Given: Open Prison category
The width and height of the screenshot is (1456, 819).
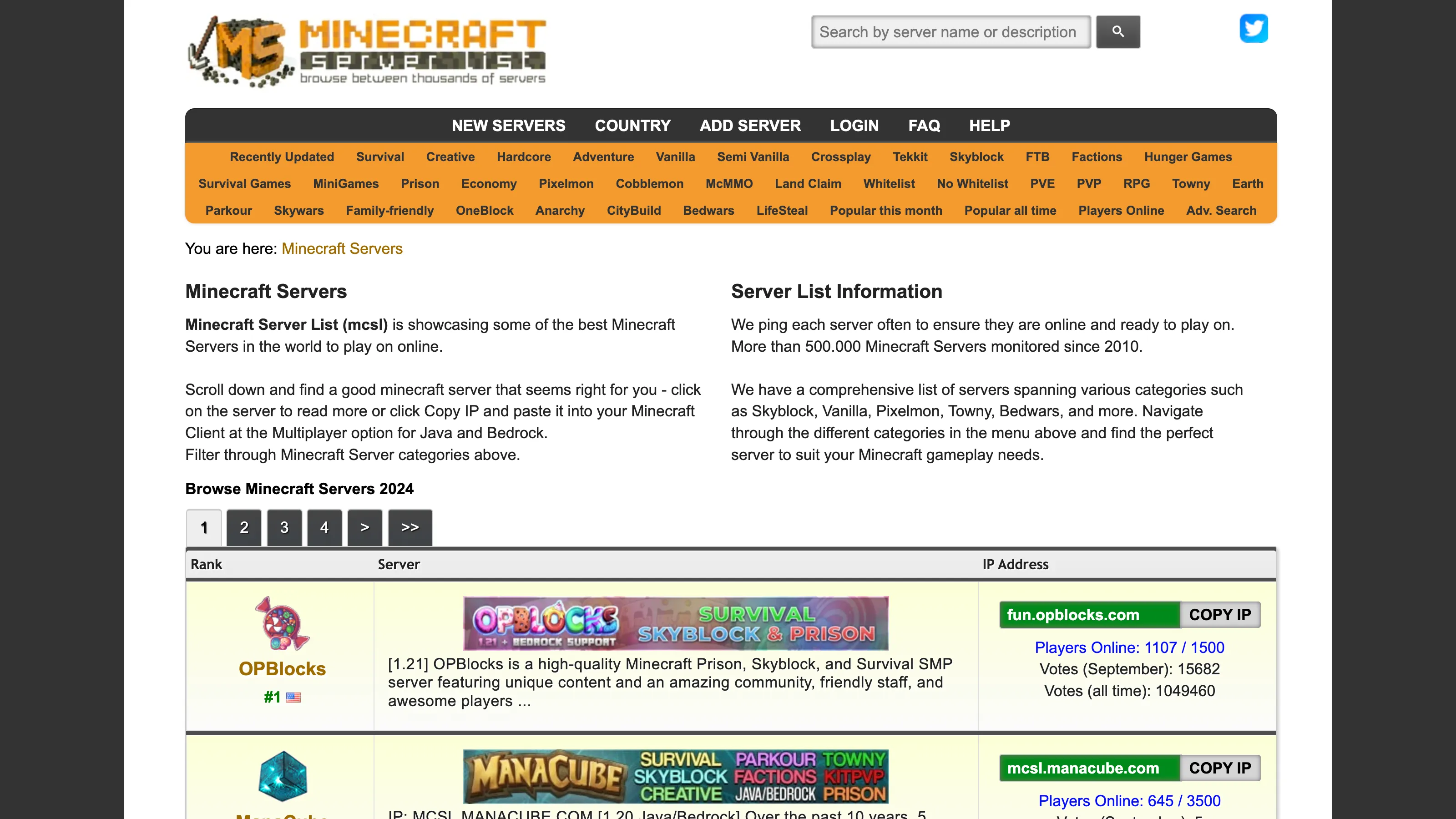Looking at the screenshot, I should click(420, 184).
